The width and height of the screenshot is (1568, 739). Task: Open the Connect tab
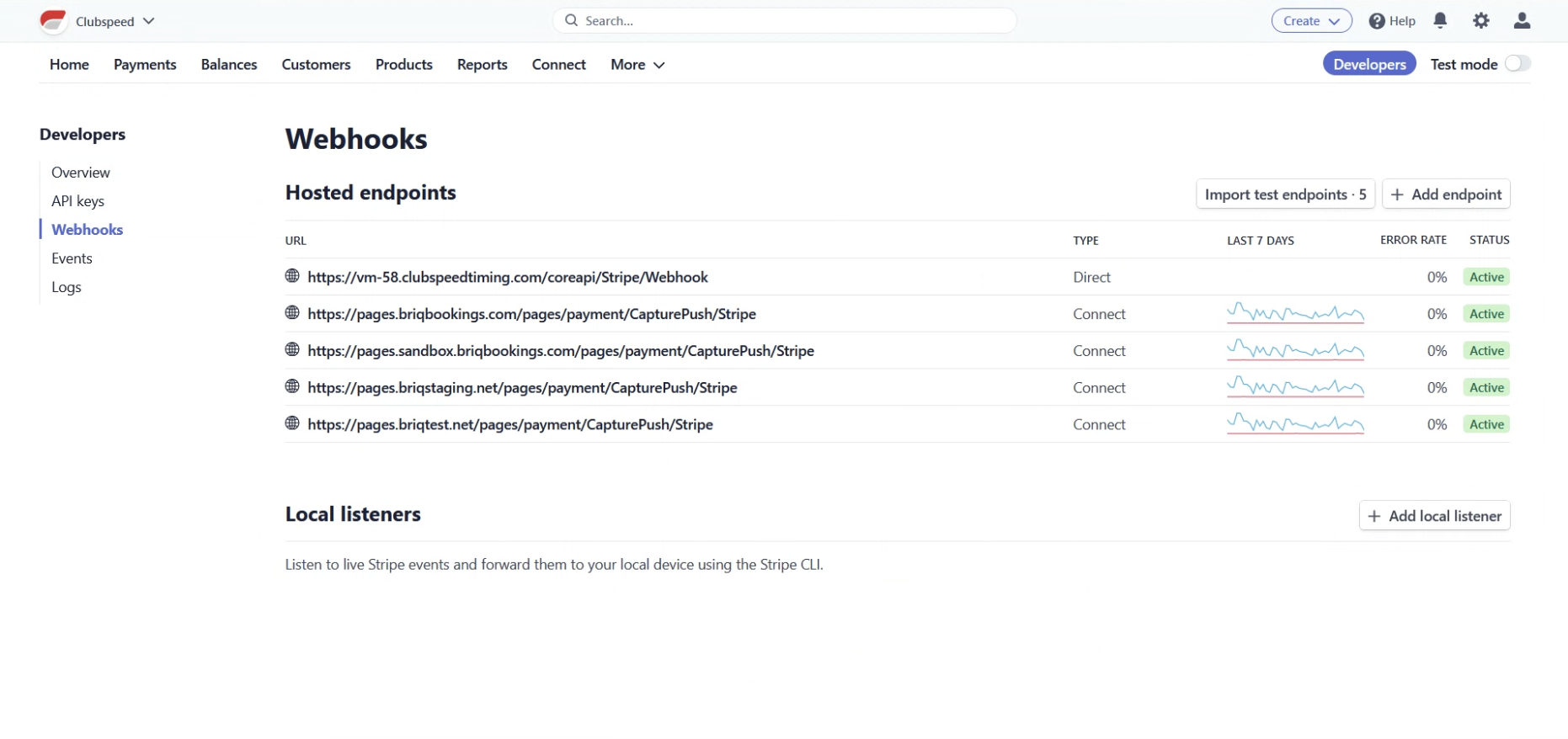[x=559, y=65]
